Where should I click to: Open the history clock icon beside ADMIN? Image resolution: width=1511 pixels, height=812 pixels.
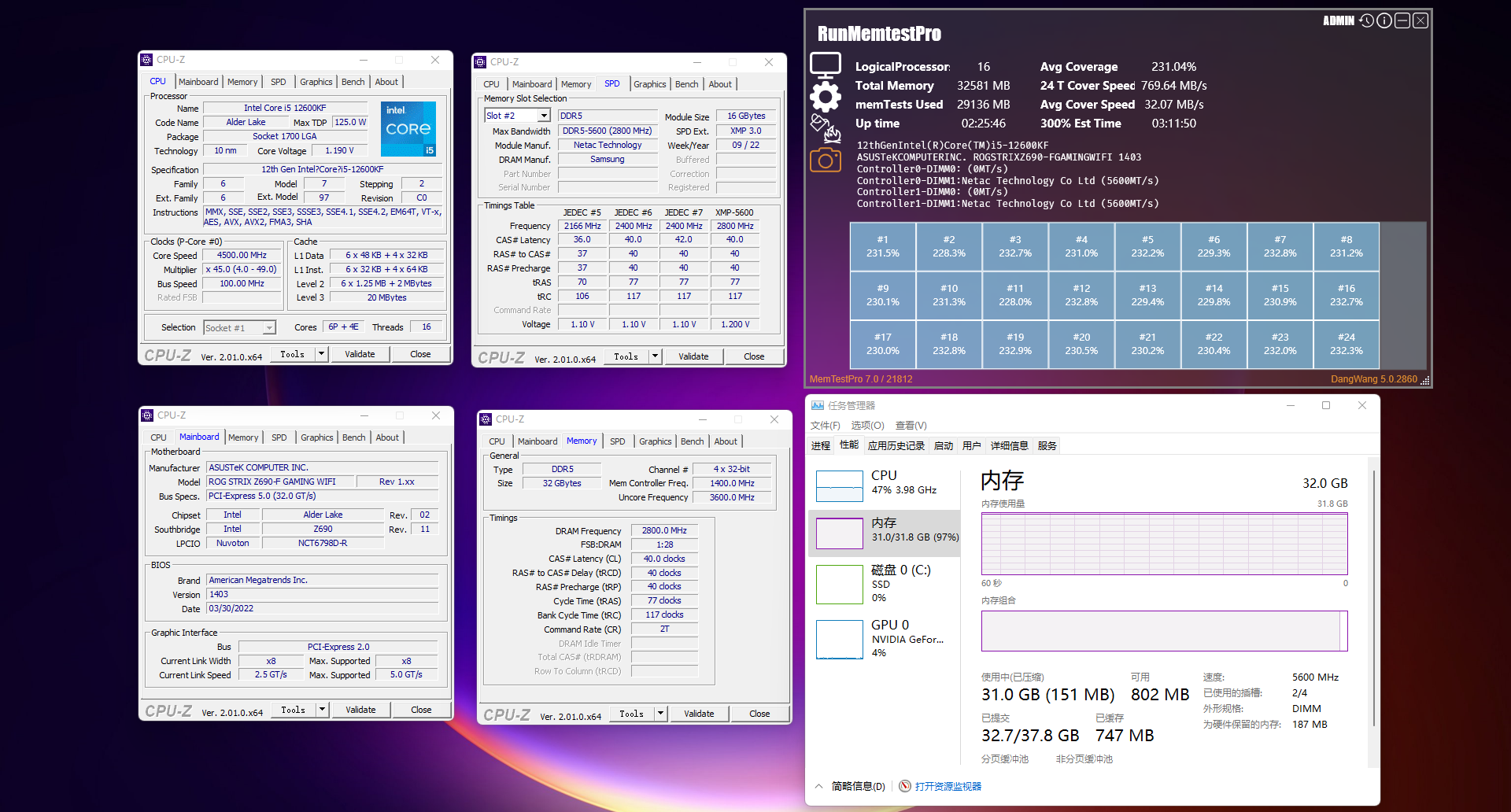tap(1366, 20)
